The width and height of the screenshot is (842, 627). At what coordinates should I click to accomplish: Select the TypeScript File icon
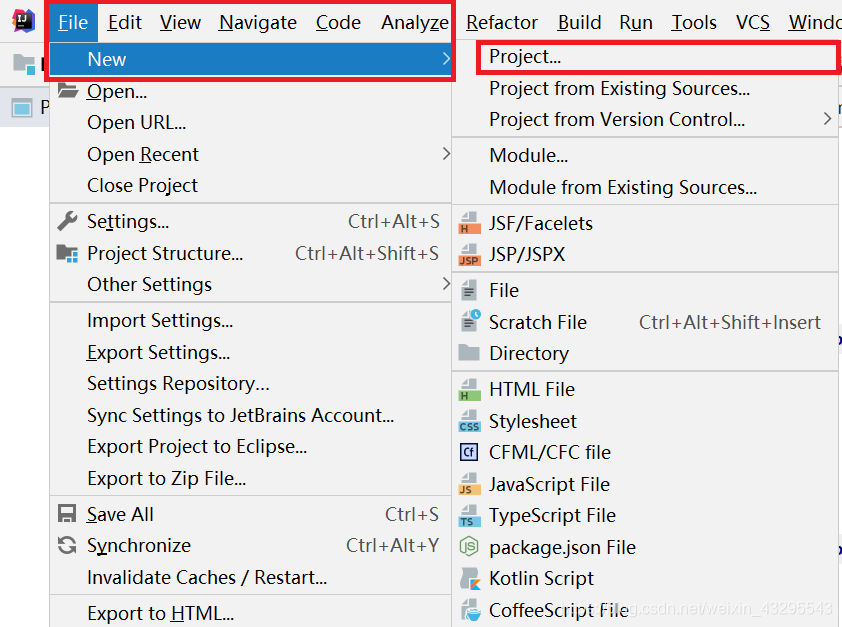[x=469, y=516]
